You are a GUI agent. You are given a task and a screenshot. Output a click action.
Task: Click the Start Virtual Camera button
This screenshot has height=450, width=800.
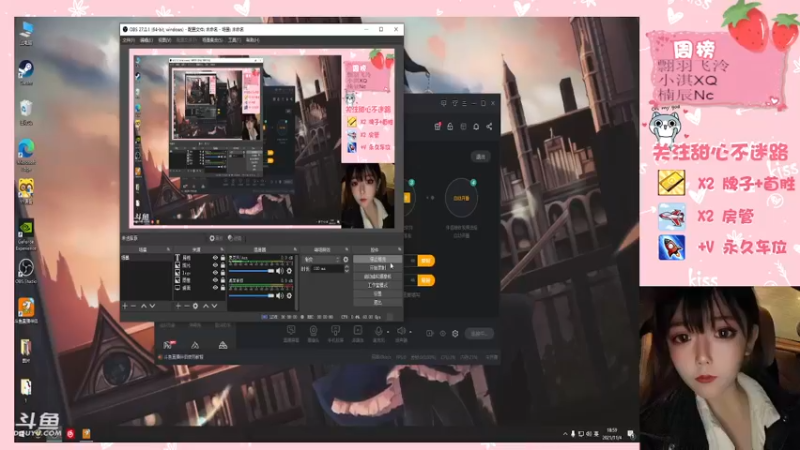[378, 277]
